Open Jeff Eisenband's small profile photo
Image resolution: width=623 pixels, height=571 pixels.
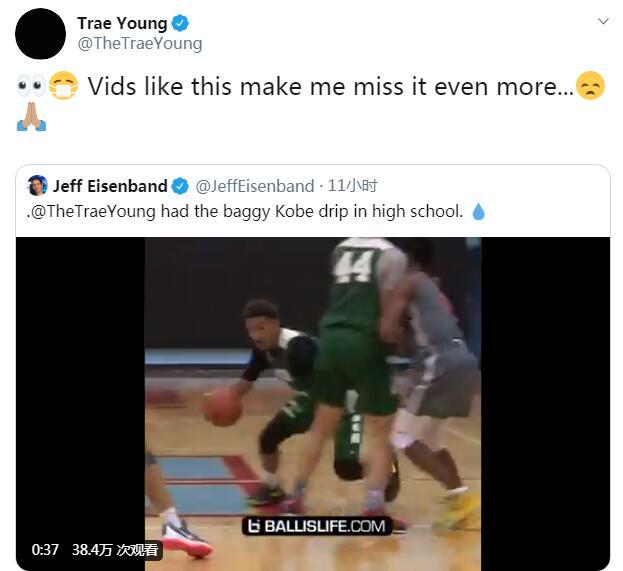(x=37, y=185)
